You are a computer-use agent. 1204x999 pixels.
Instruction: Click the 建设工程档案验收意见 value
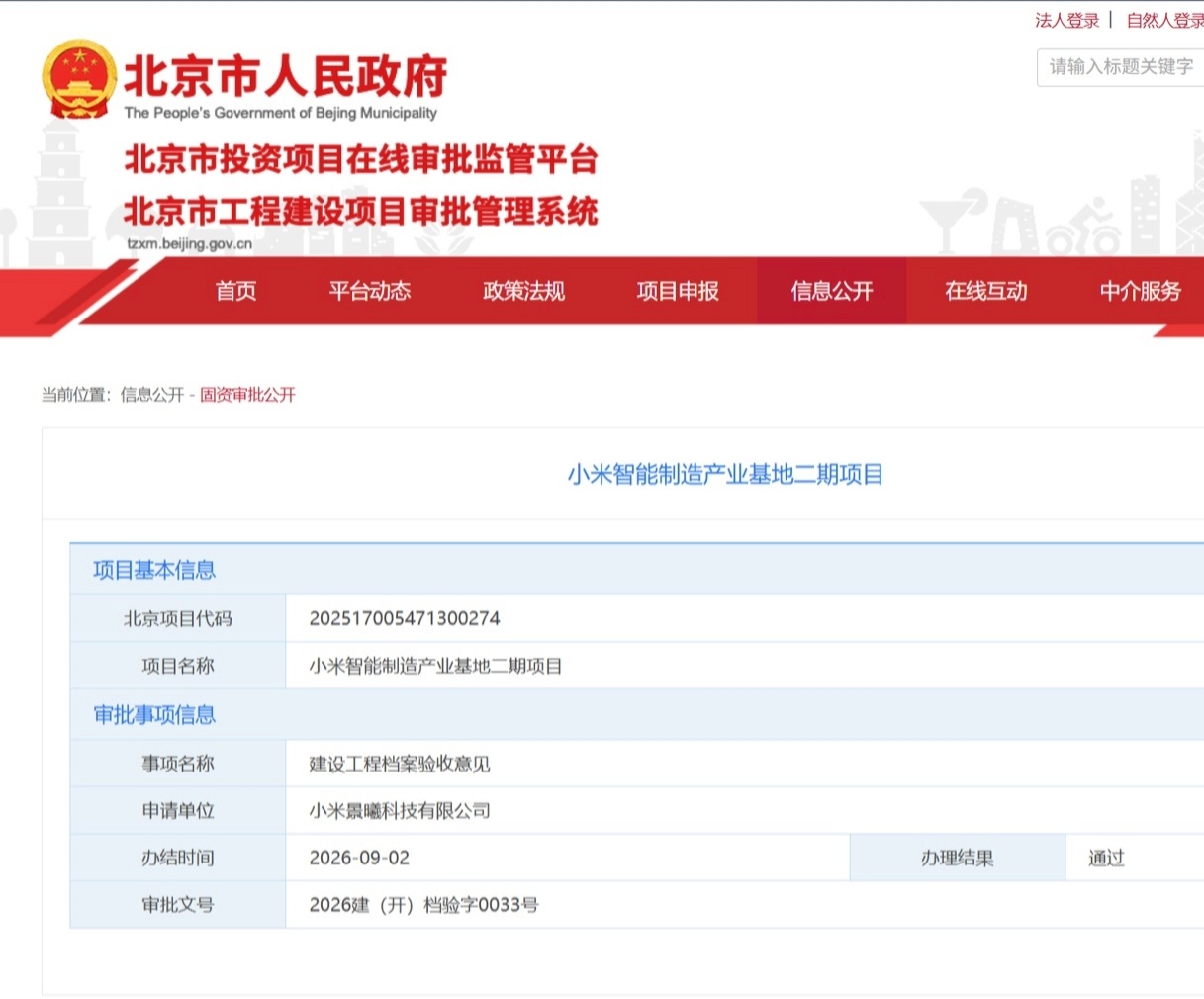400,764
